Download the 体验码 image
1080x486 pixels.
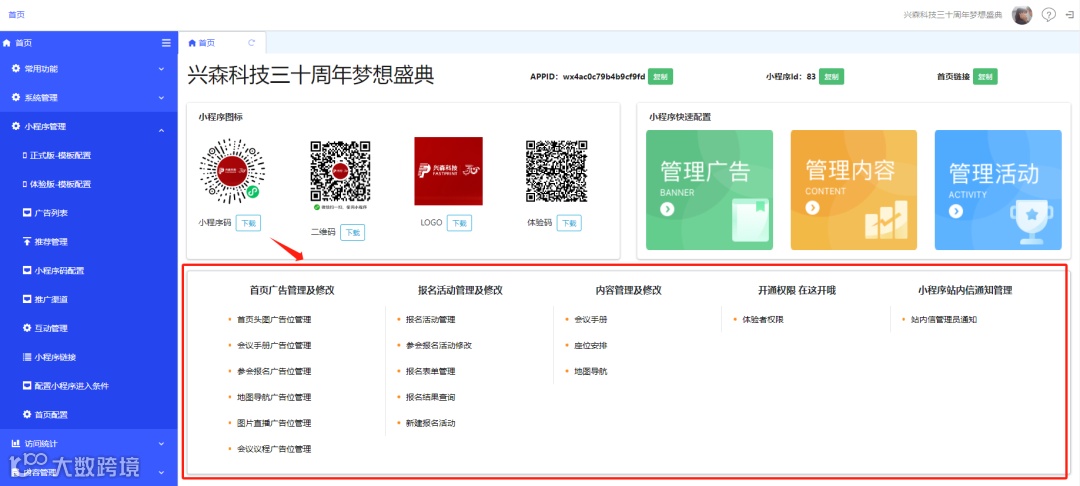click(x=569, y=222)
